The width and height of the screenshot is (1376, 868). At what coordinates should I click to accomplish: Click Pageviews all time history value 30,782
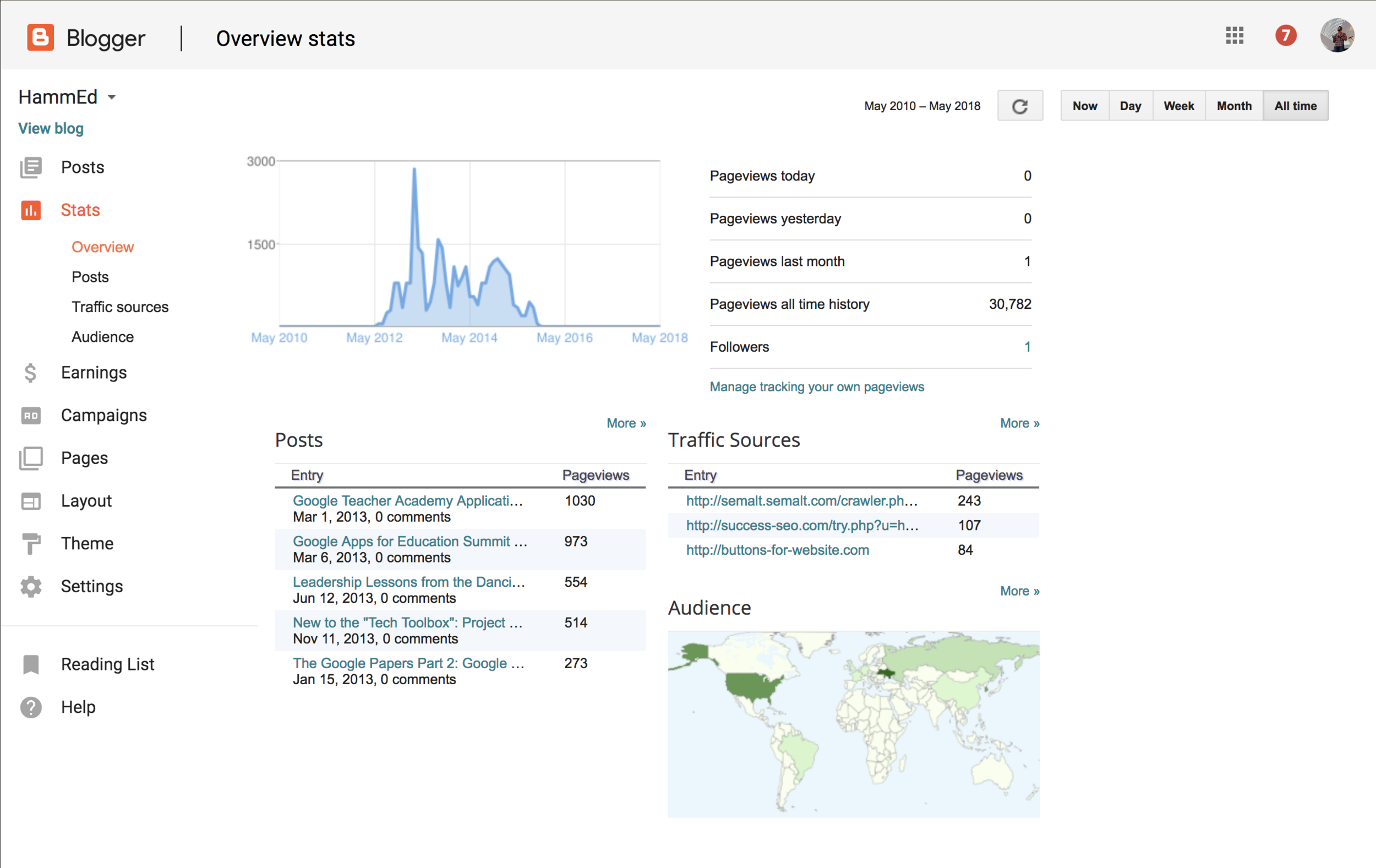1010,304
